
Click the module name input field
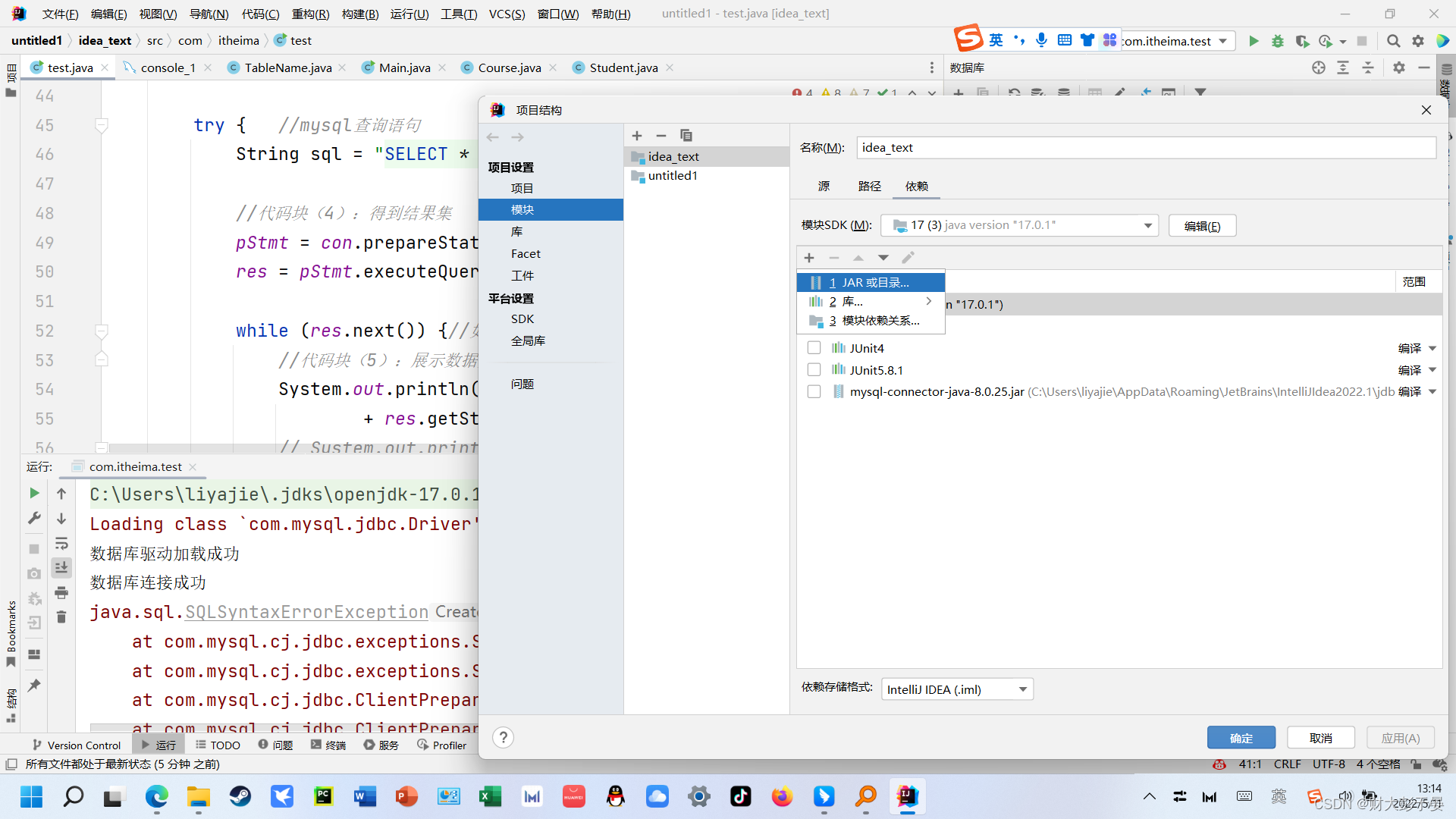pos(1145,147)
